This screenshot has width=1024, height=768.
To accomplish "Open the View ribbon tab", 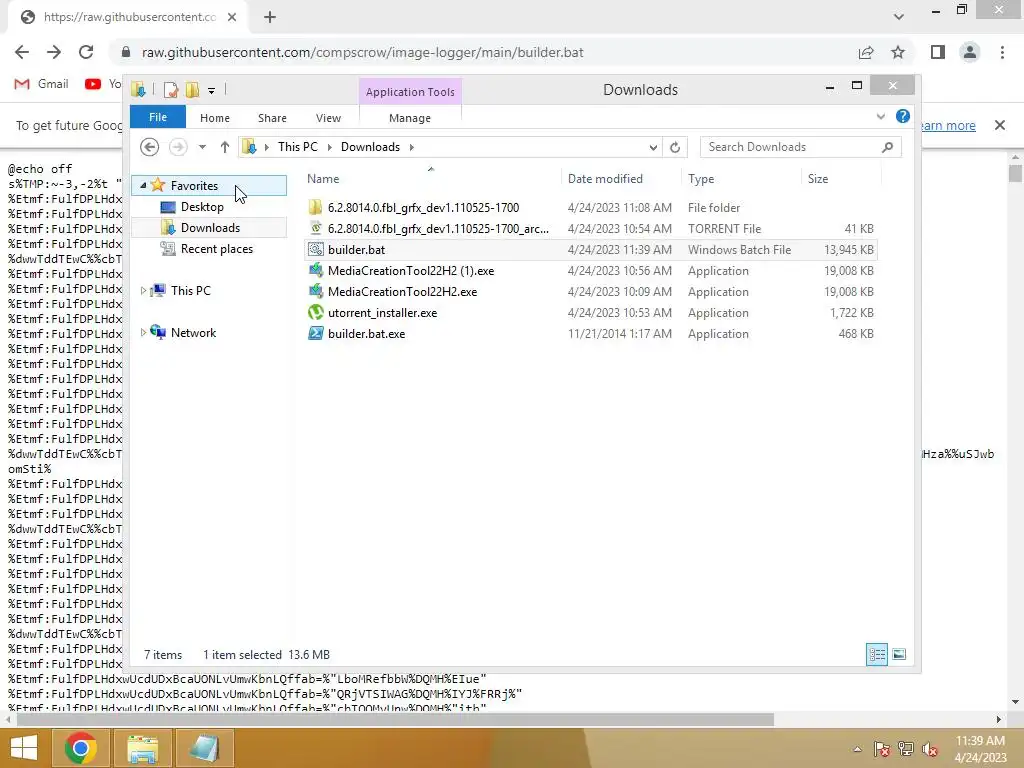I will coord(328,118).
